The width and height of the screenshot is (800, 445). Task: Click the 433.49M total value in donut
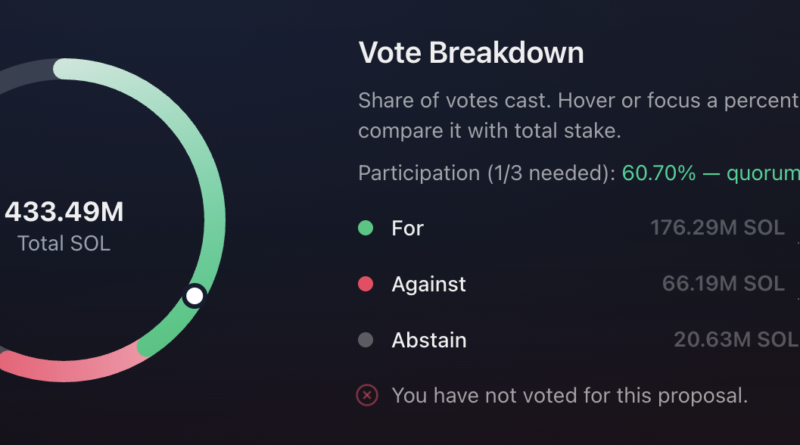[64, 211]
